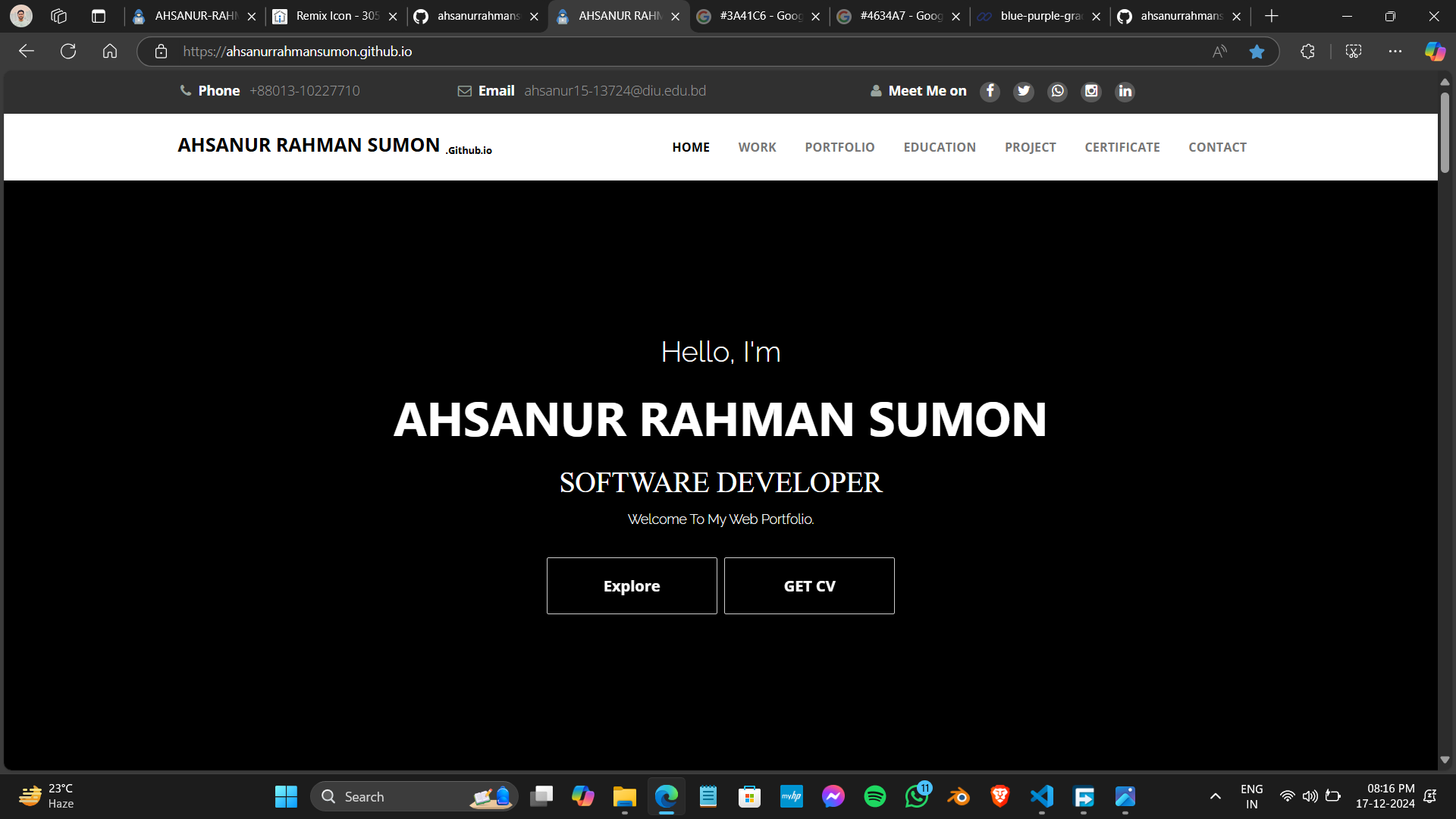Open WhatsApp from the taskbar
This screenshot has width=1456, height=819.
pyautogui.click(x=917, y=796)
